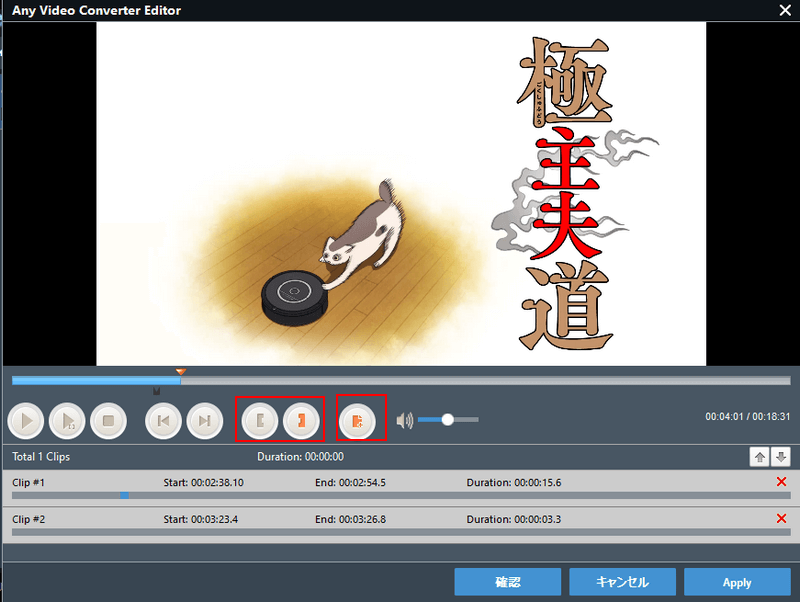This screenshot has height=602, width=800.
Task: Set the clip end point marker
Action: (301, 421)
